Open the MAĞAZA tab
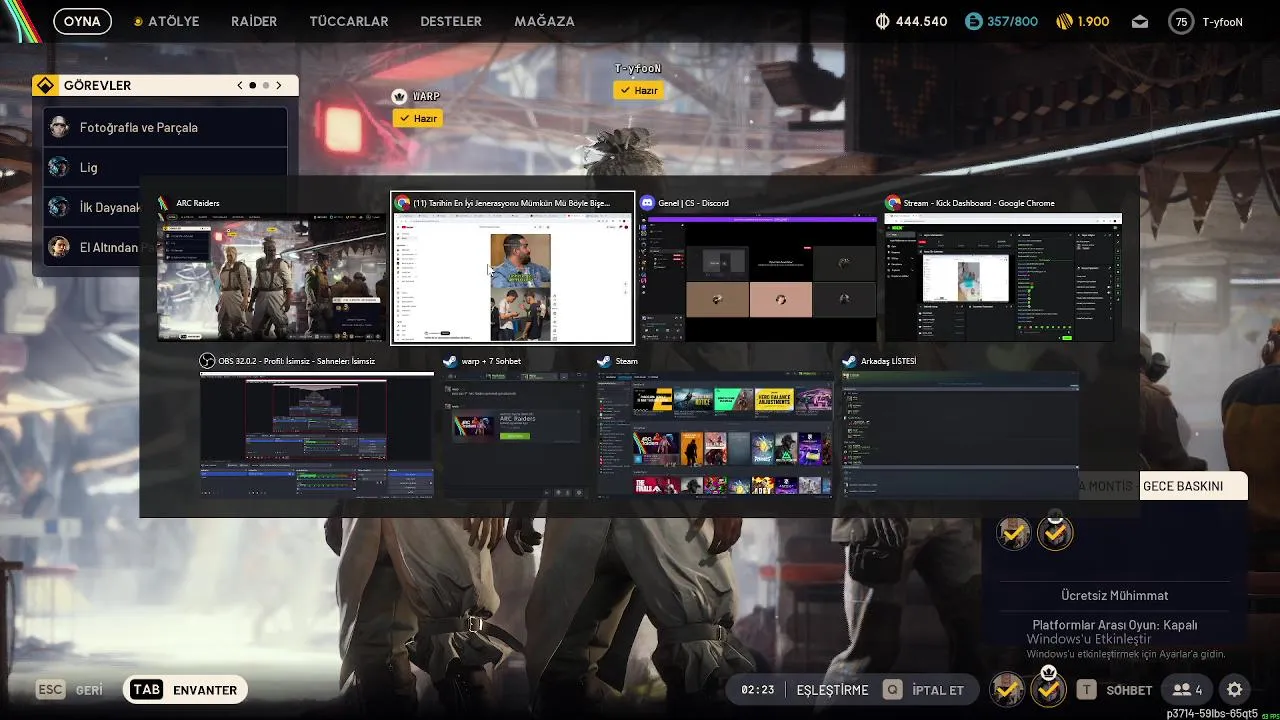 coord(544,21)
